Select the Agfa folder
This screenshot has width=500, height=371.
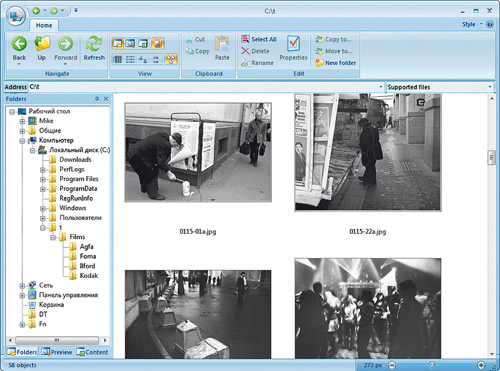86,247
